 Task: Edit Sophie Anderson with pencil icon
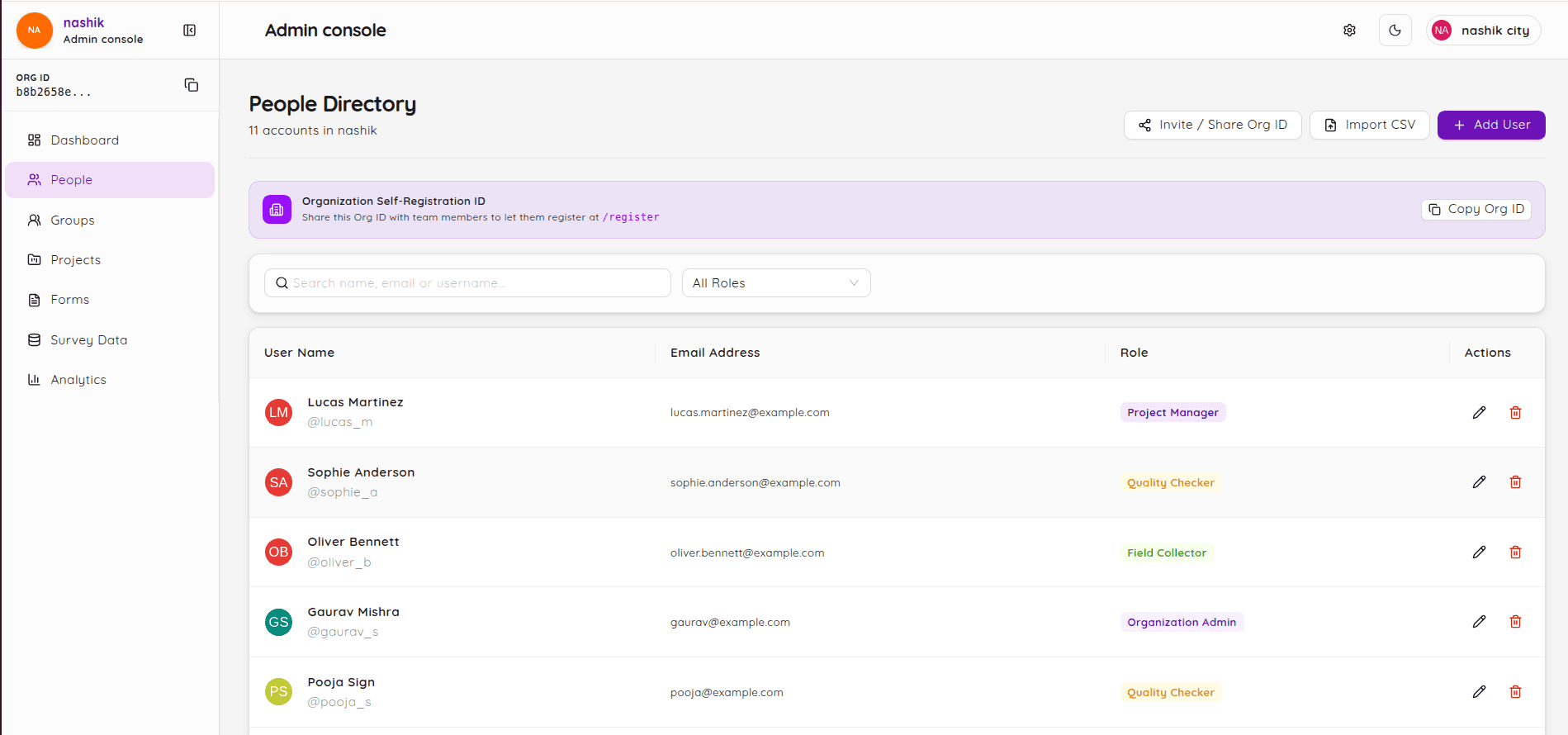click(x=1479, y=482)
